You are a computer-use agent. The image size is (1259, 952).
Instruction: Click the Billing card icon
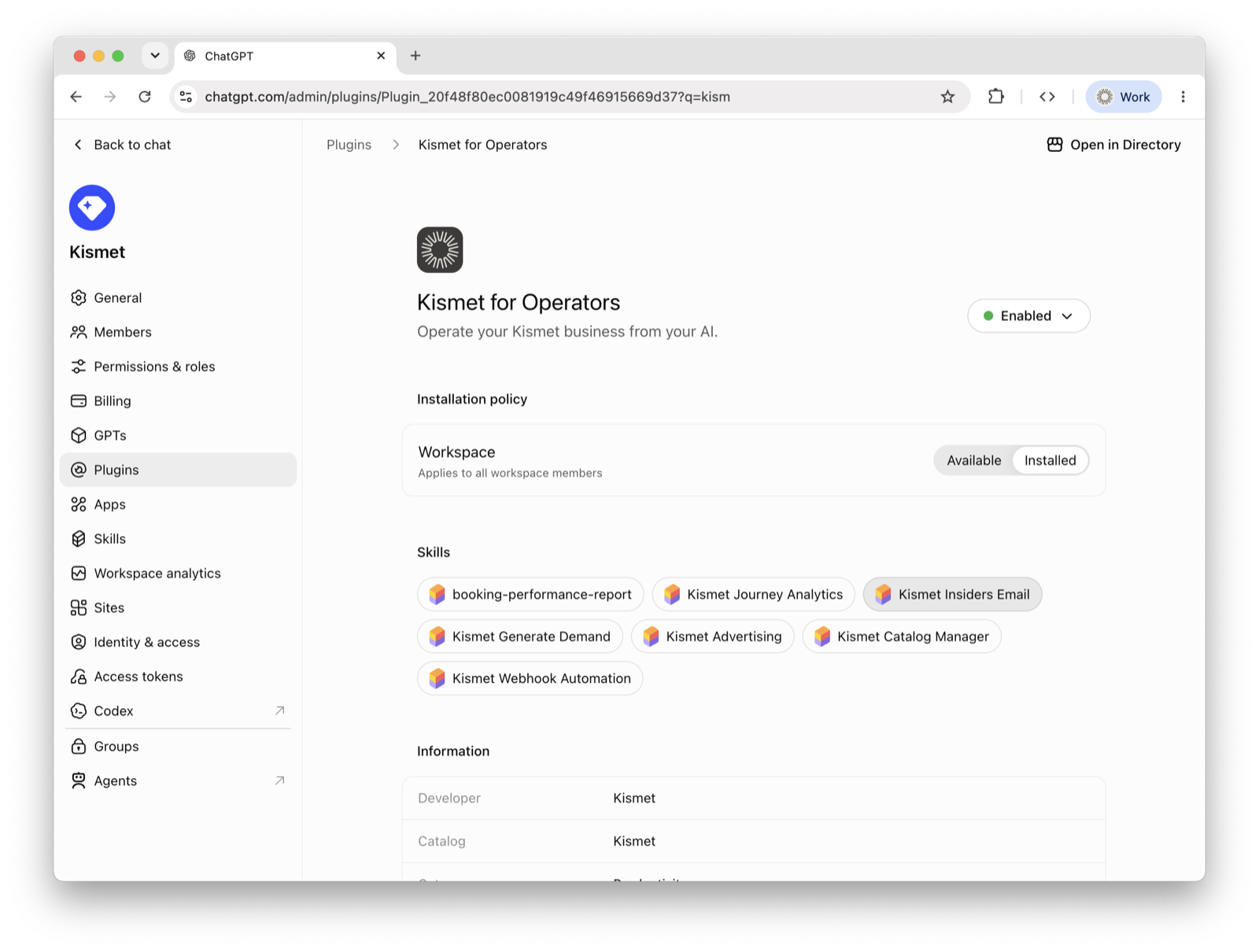coord(79,401)
